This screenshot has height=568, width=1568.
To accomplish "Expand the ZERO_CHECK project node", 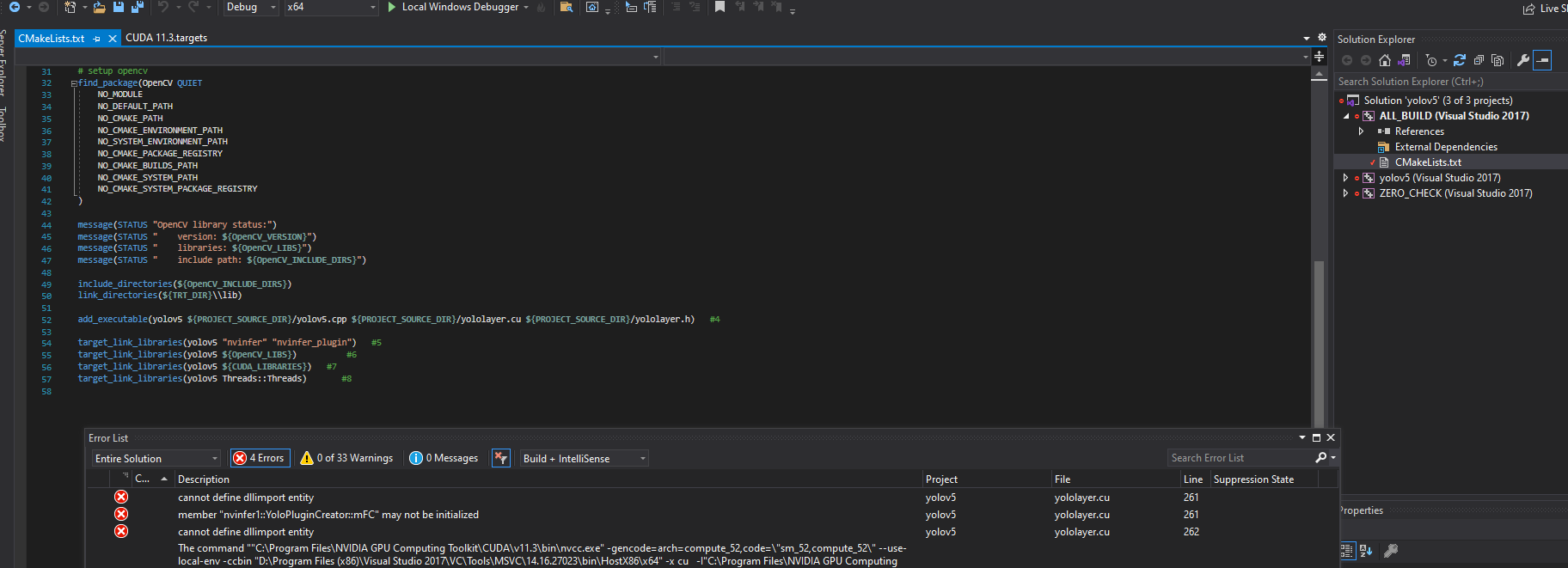I will click(x=1346, y=193).
